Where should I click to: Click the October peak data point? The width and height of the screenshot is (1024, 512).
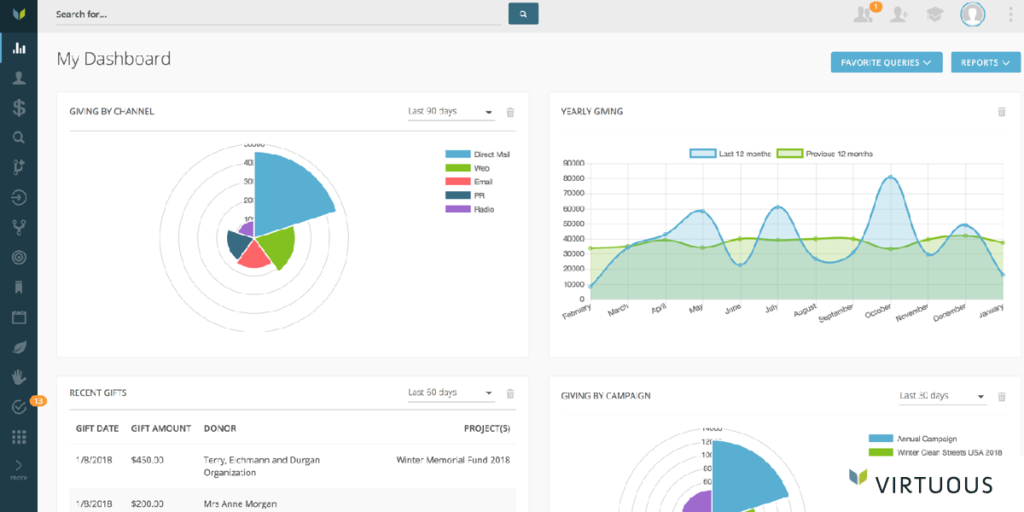(x=890, y=177)
